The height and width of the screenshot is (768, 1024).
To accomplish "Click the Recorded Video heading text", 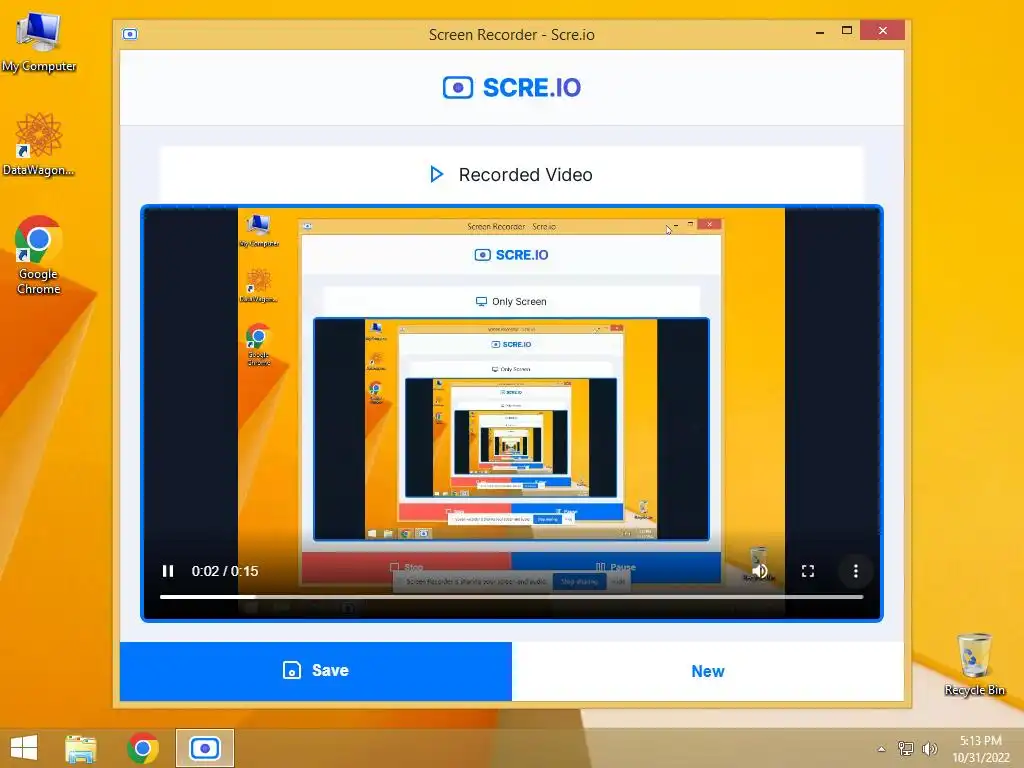I will pyautogui.click(x=525, y=174).
